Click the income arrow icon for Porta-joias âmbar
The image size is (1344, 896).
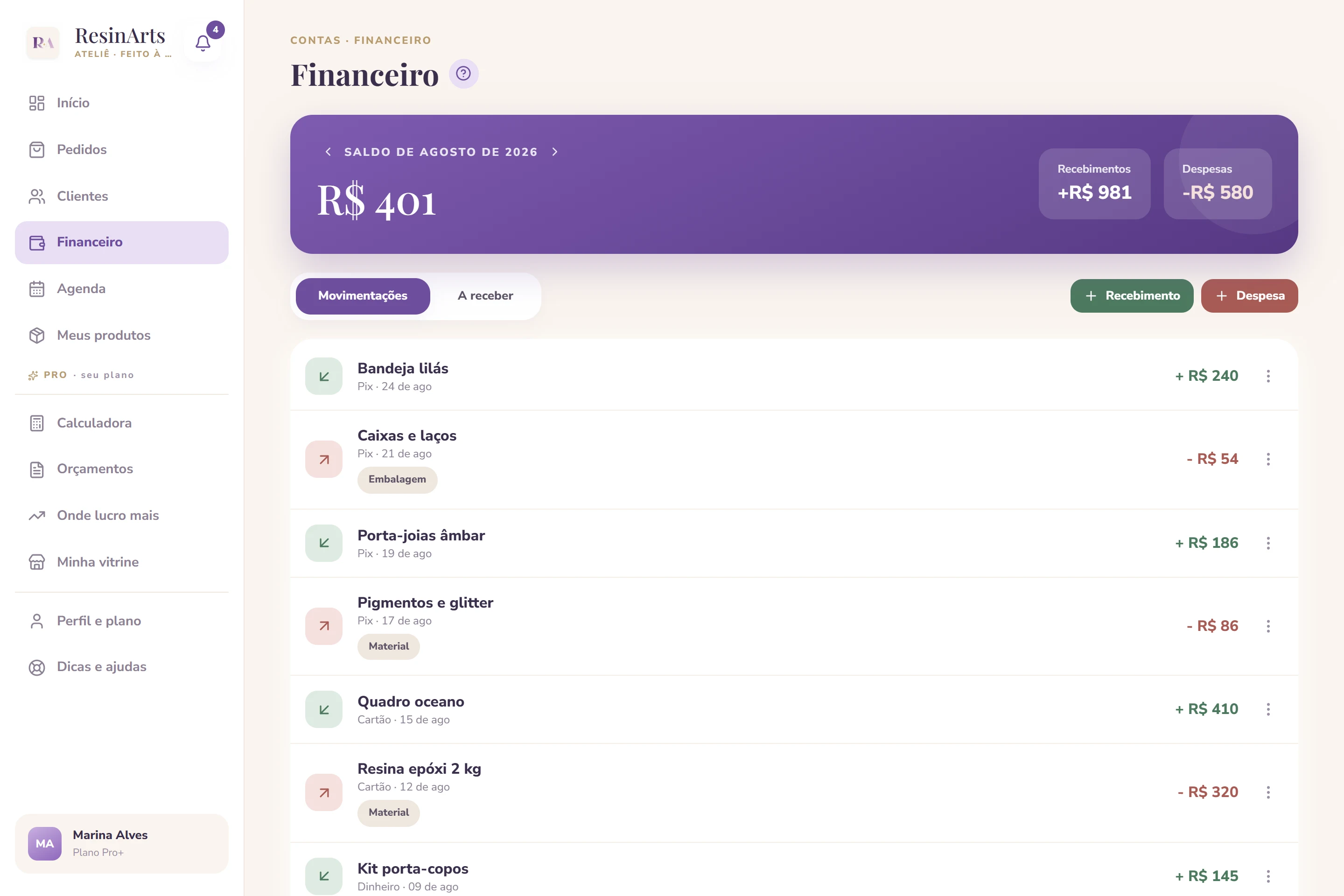[x=324, y=543]
